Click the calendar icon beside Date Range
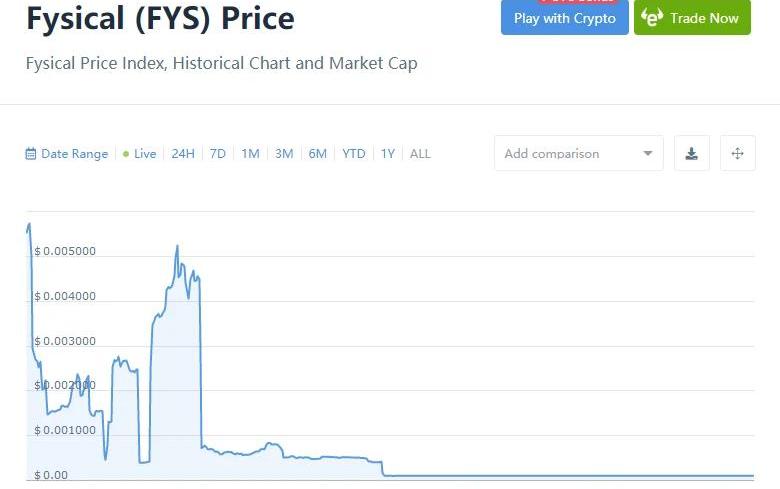This screenshot has width=780, height=489. 31,154
